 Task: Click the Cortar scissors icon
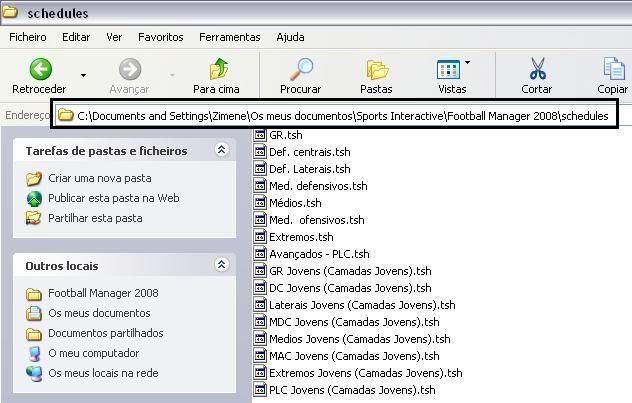click(538, 69)
